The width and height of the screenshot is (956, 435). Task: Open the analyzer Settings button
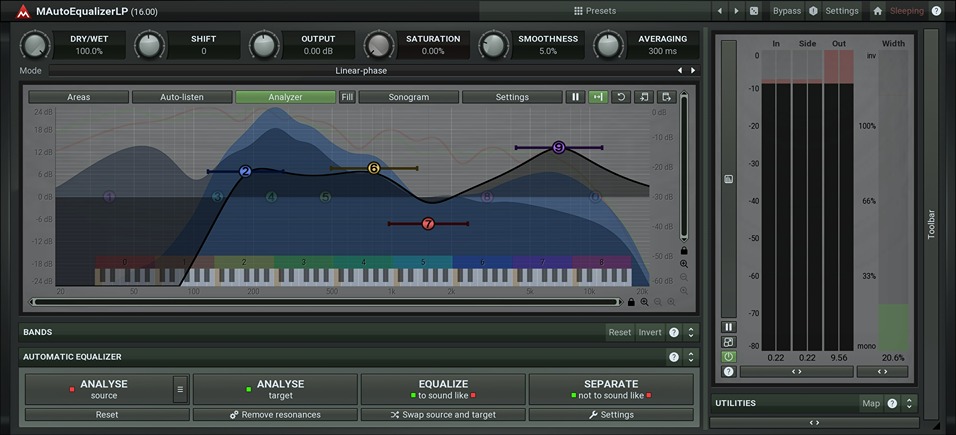(x=512, y=97)
